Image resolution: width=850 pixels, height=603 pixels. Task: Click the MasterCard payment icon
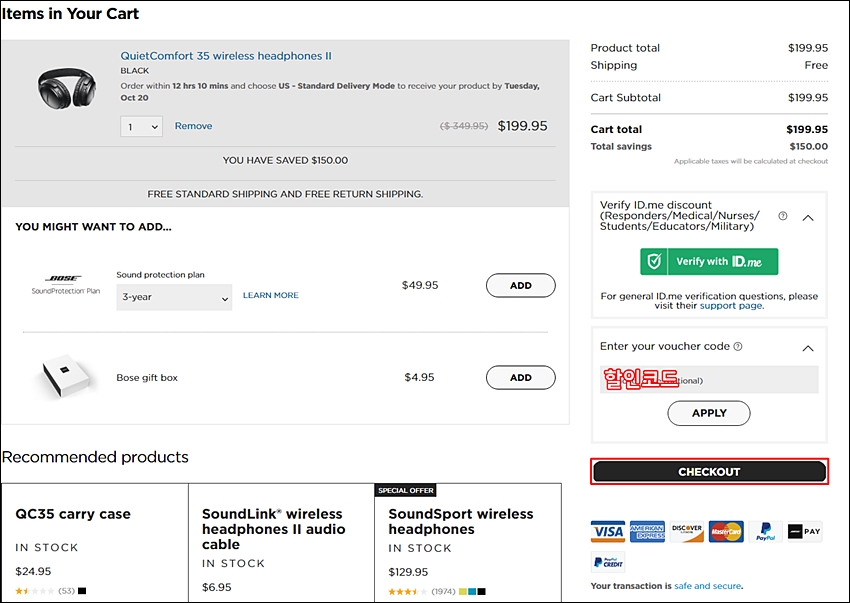coord(726,531)
